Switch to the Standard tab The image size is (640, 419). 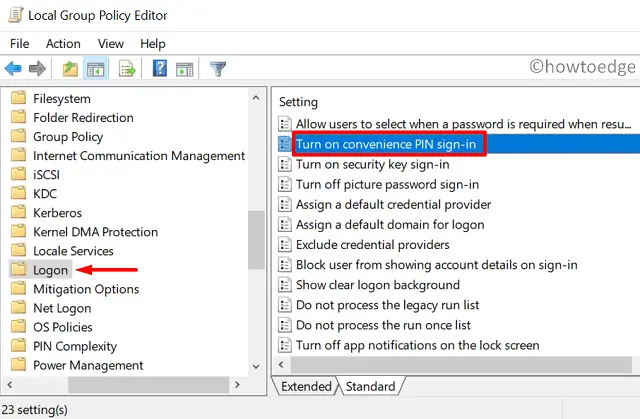point(371,386)
